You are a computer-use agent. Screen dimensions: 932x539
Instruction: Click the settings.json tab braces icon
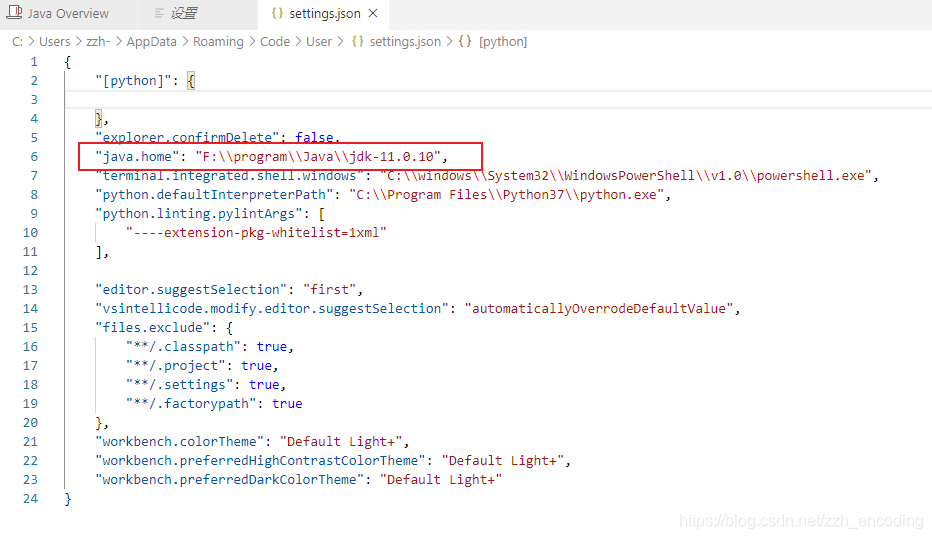(277, 13)
